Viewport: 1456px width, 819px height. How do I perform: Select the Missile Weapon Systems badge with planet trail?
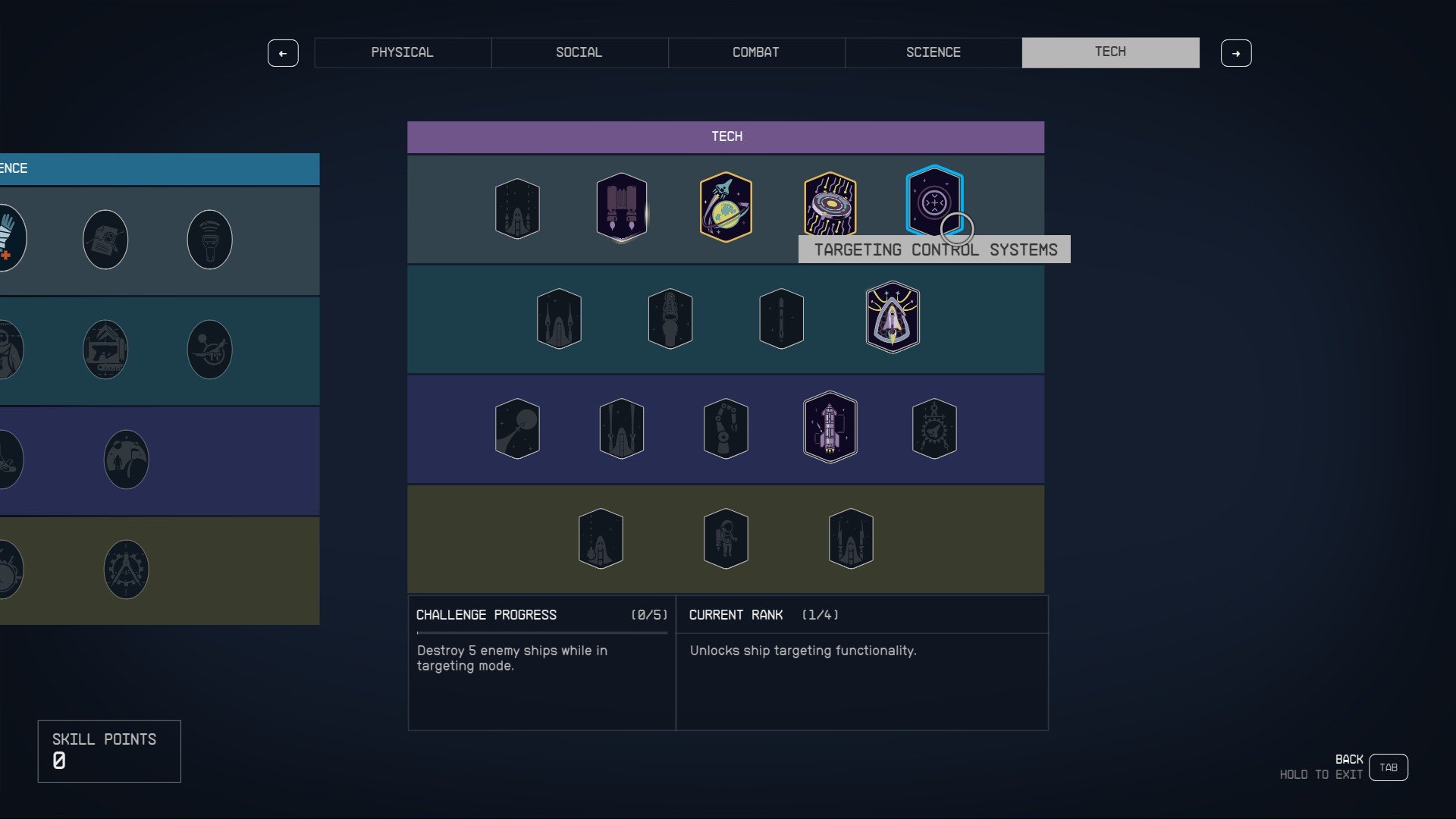(x=517, y=428)
